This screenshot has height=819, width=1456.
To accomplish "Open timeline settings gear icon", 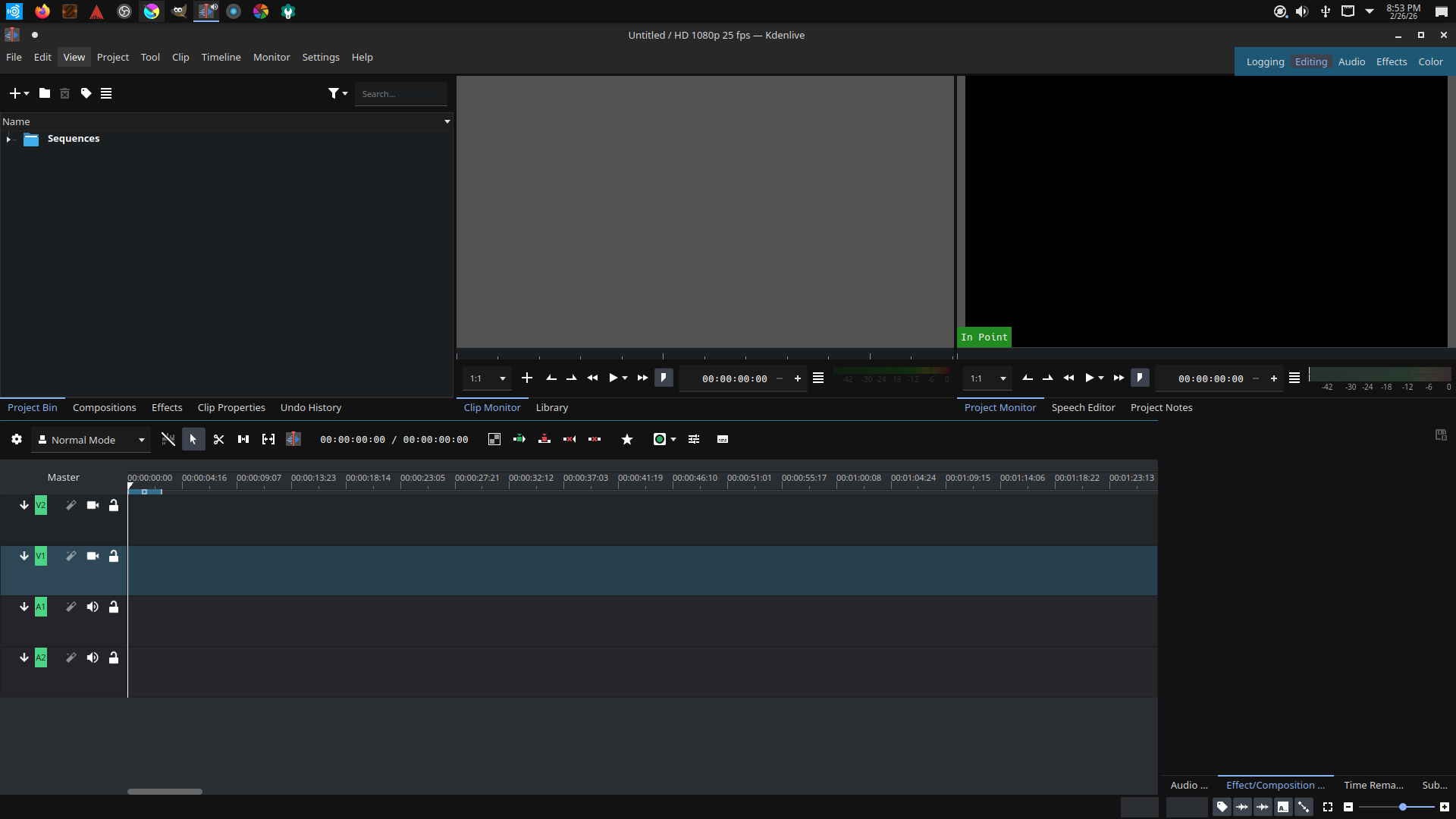I will pyautogui.click(x=17, y=440).
